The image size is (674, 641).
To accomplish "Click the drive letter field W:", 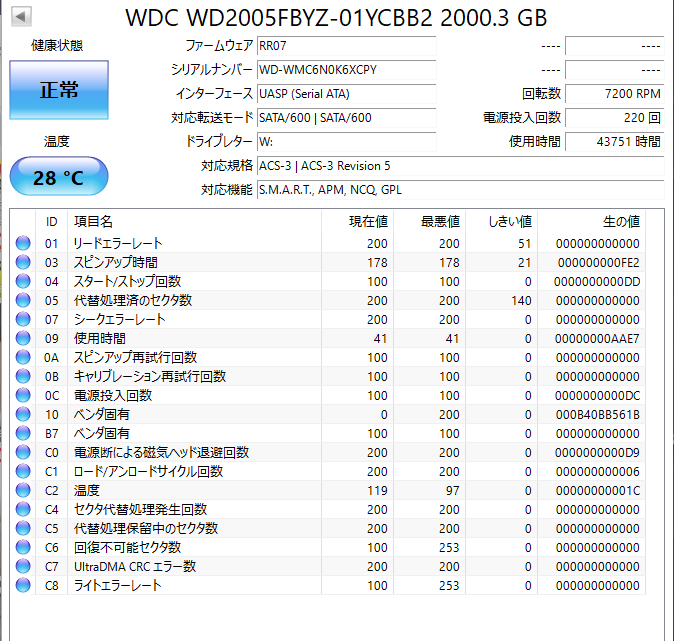I will pyautogui.click(x=346, y=142).
